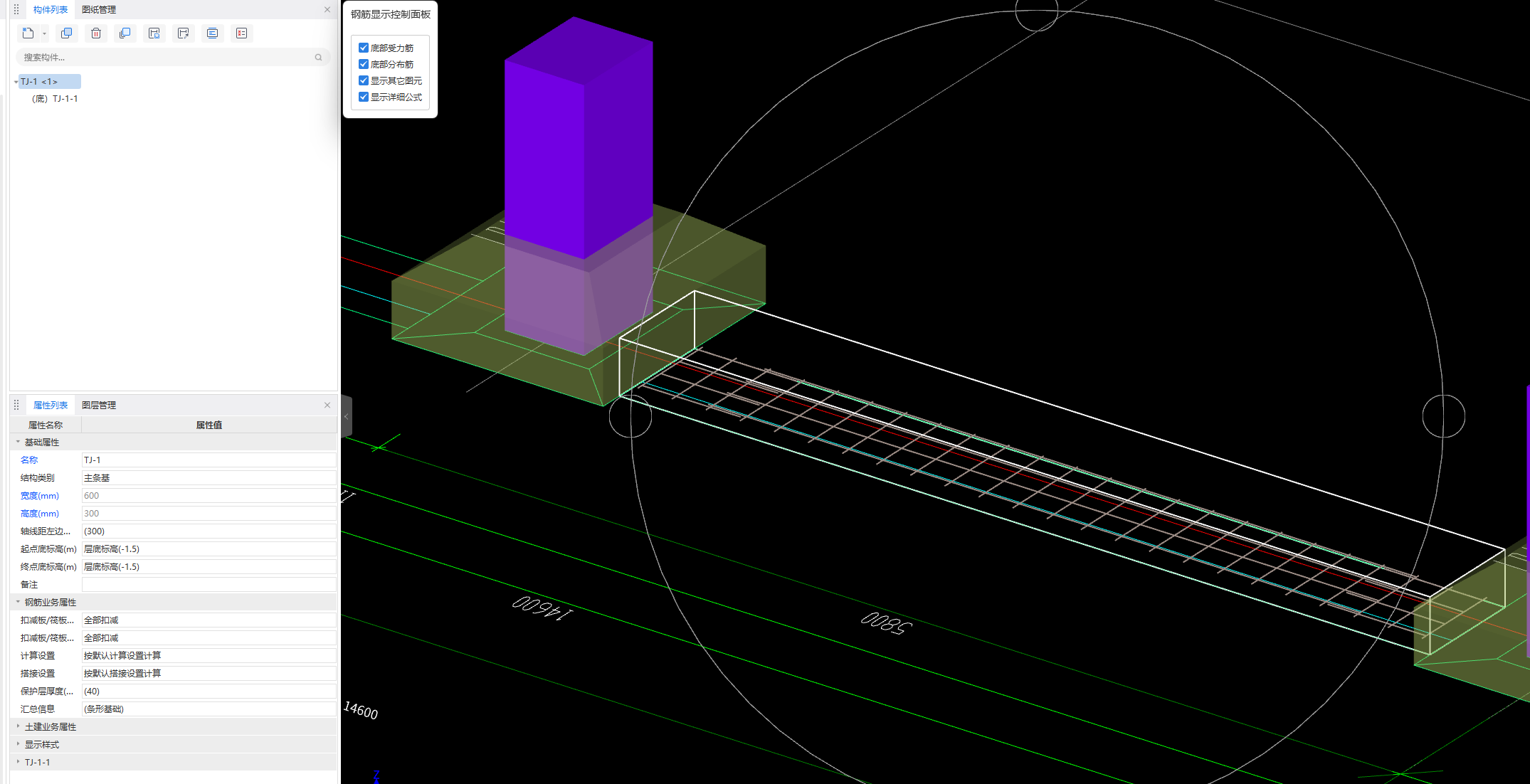The height and width of the screenshot is (784, 1530).
Task: Close the 属性列表 panel
Action: [327, 405]
